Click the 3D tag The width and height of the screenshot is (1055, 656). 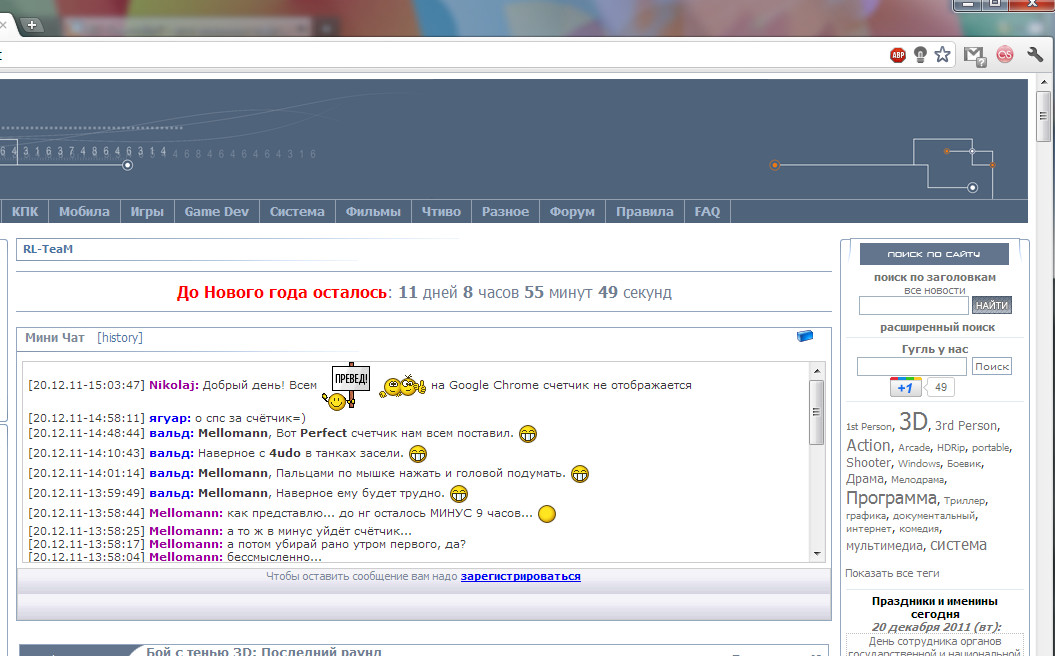pyautogui.click(x=913, y=422)
